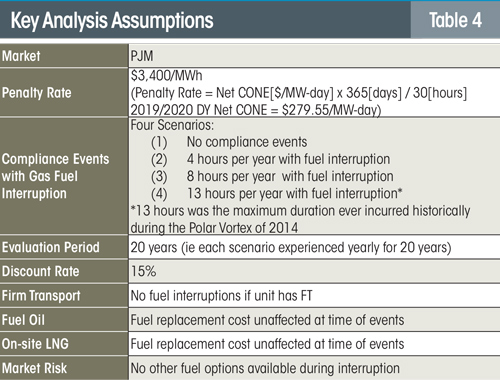Click the Net CONE penalty formula line
This screenshot has width=500, height=380.
[299, 93]
